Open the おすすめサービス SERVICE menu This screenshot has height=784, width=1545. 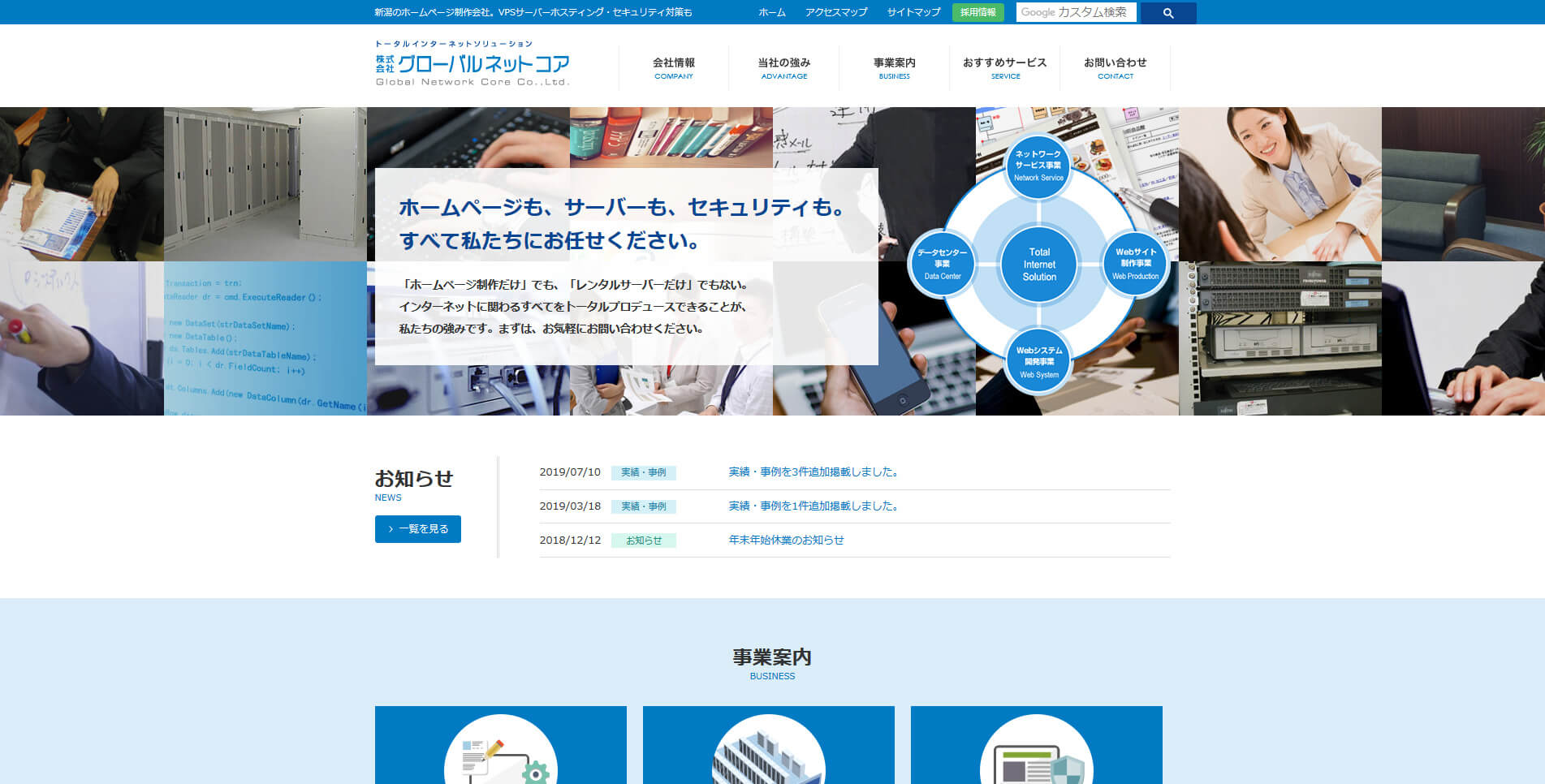click(x=1005, y=68)
